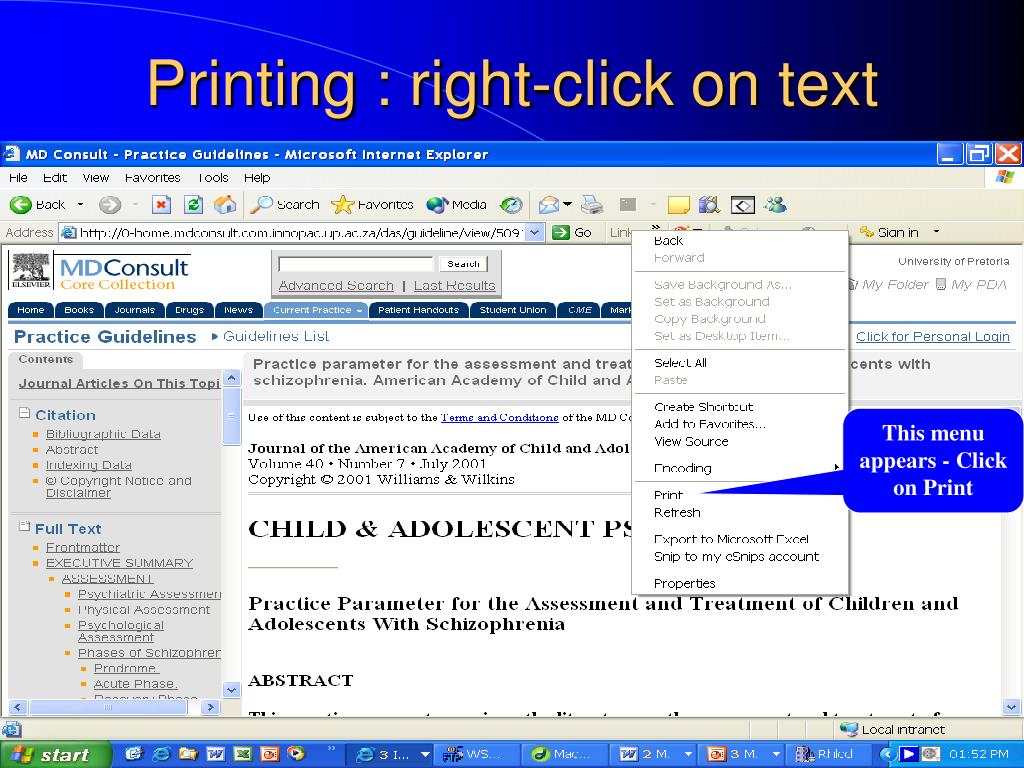Click the printer icon in the toolbar
This screenshot has width=1024, height=768.
[x=592, y=205]
